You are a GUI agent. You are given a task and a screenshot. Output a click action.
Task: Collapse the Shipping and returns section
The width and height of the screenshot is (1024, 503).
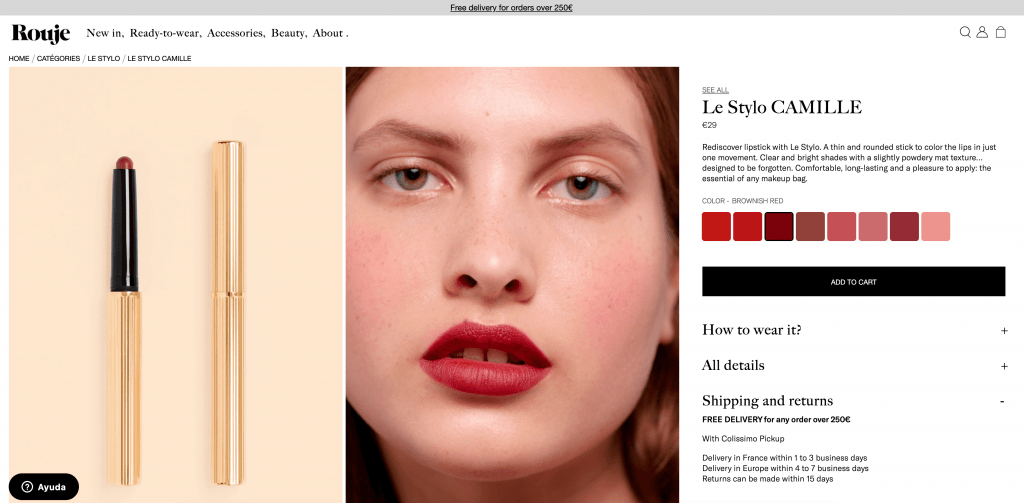(855, 401)
